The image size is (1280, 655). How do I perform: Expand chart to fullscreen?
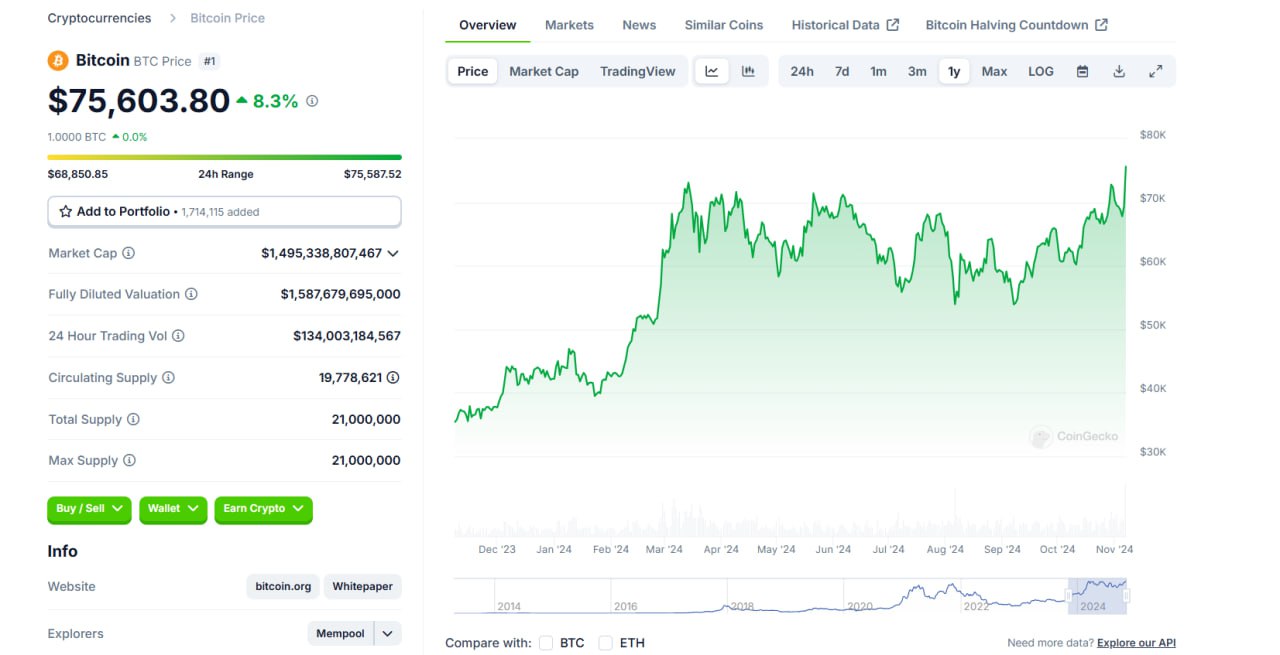pos(1155,71)
